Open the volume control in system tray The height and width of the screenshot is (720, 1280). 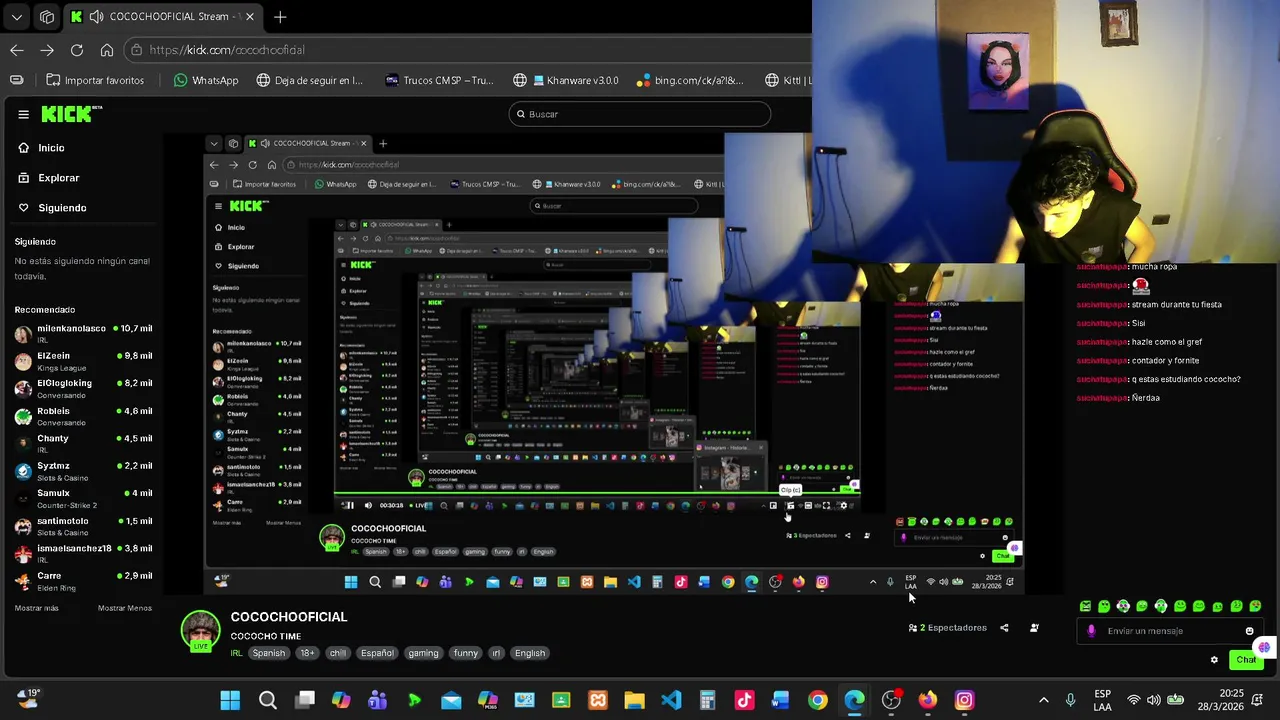[x=1154, y=700]
